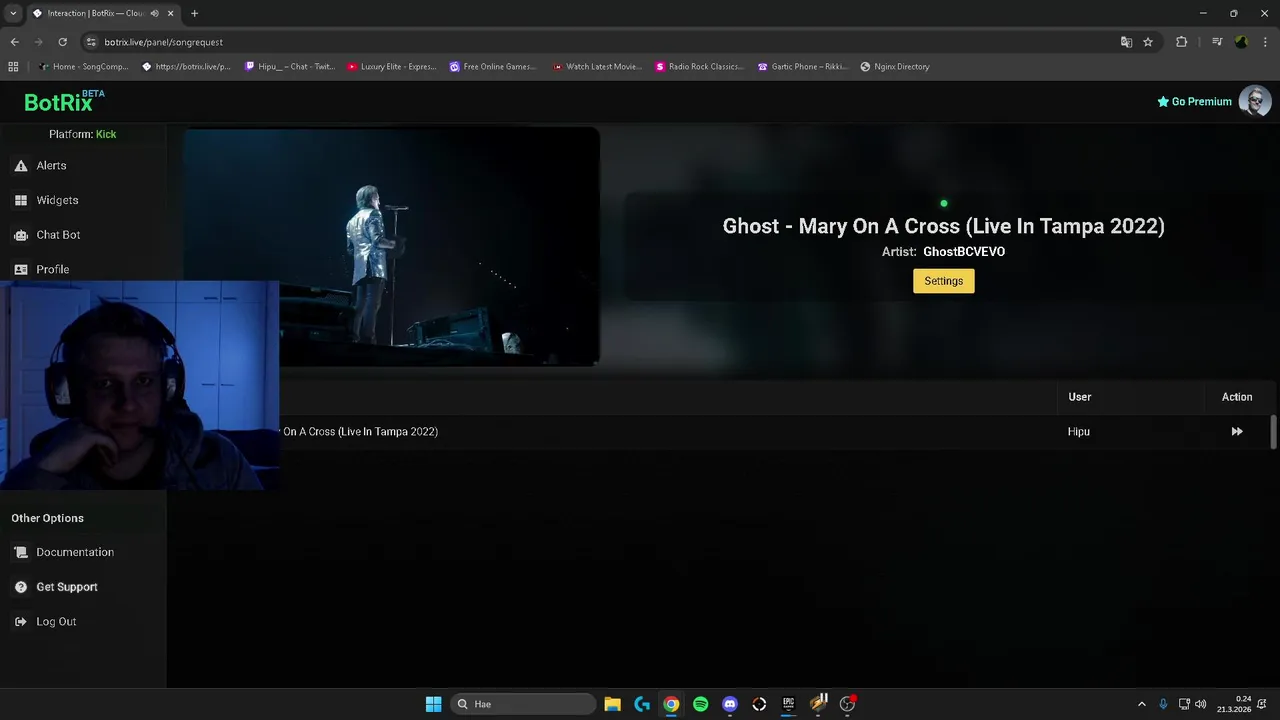
Task: Click the Alerts triangle icon
Action: coord(21,166)
